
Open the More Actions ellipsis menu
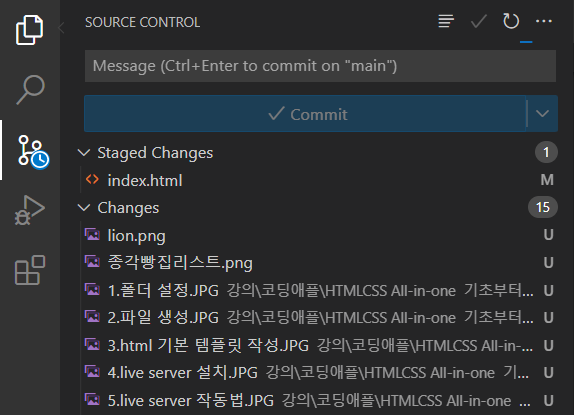click(x=544, y=21)
